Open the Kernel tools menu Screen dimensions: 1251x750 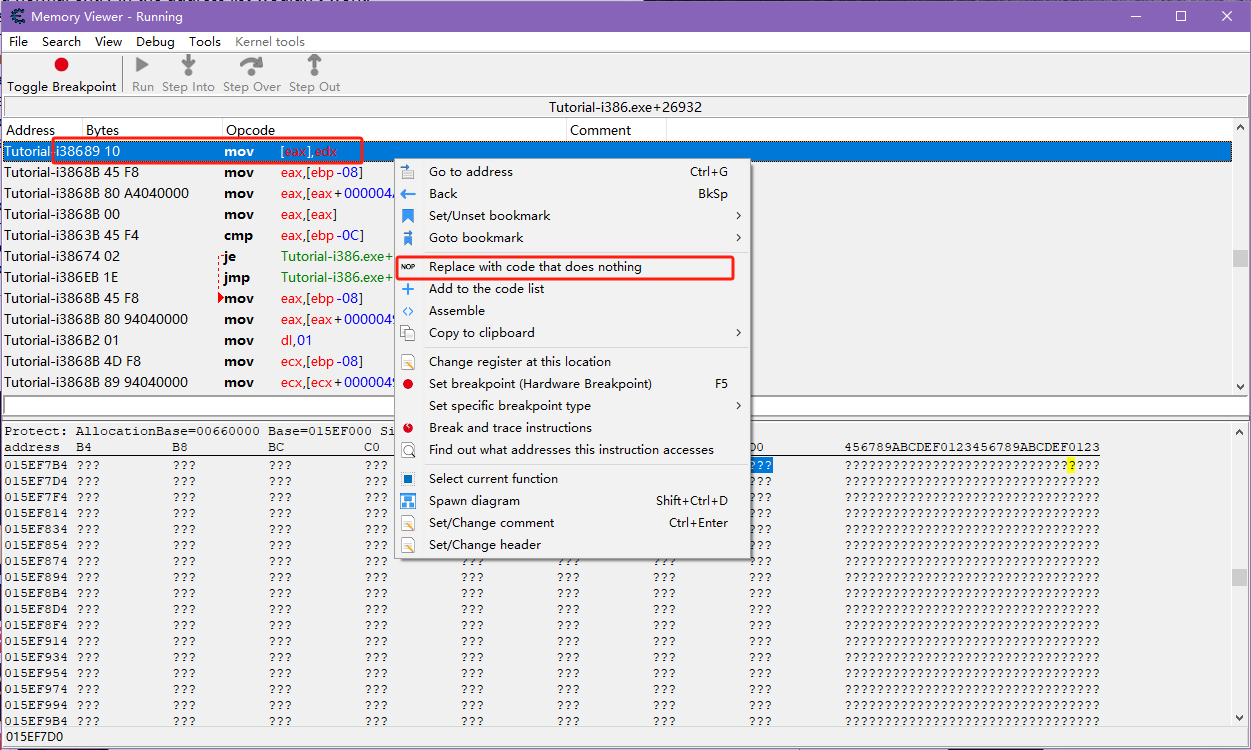coord(270,42)
